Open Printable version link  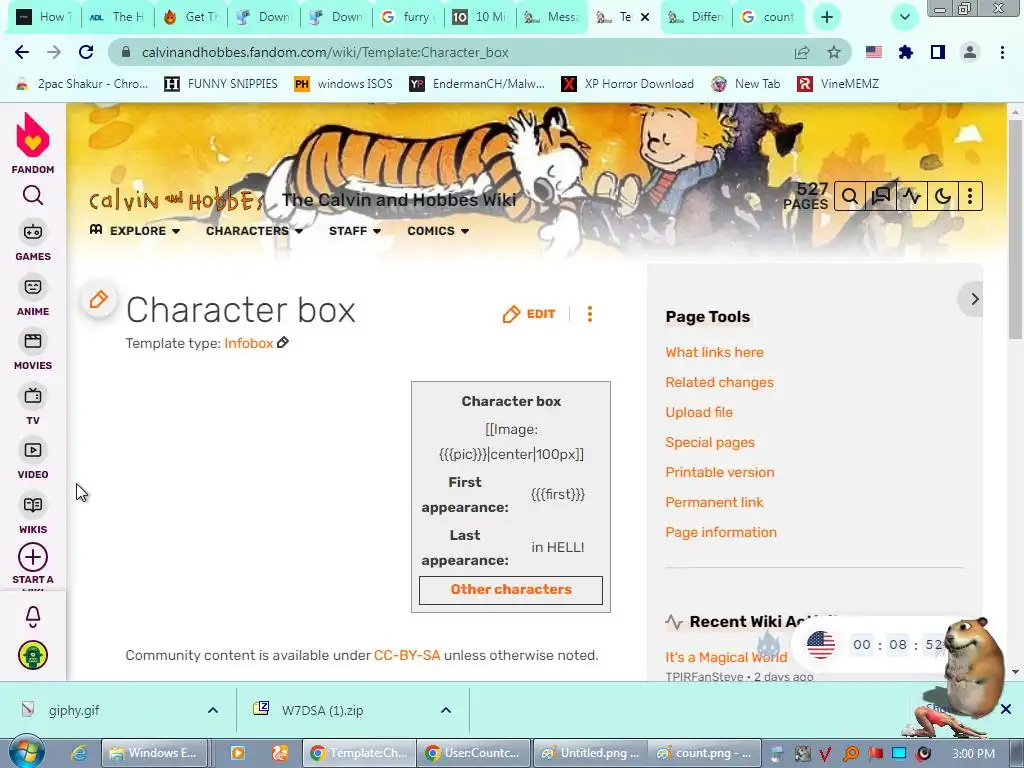[720, 472]
